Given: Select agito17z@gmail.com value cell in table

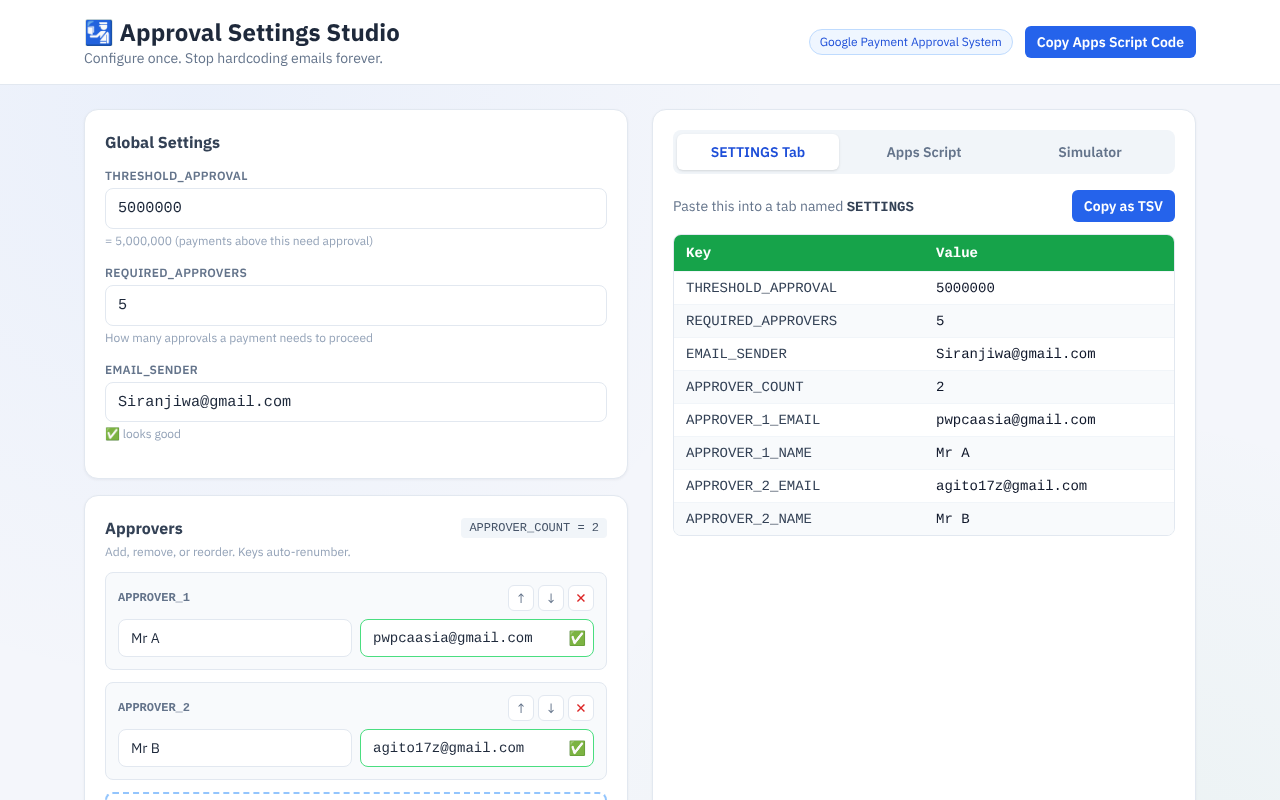Looking at the screenshot, I should click(x=1049, y=486).
